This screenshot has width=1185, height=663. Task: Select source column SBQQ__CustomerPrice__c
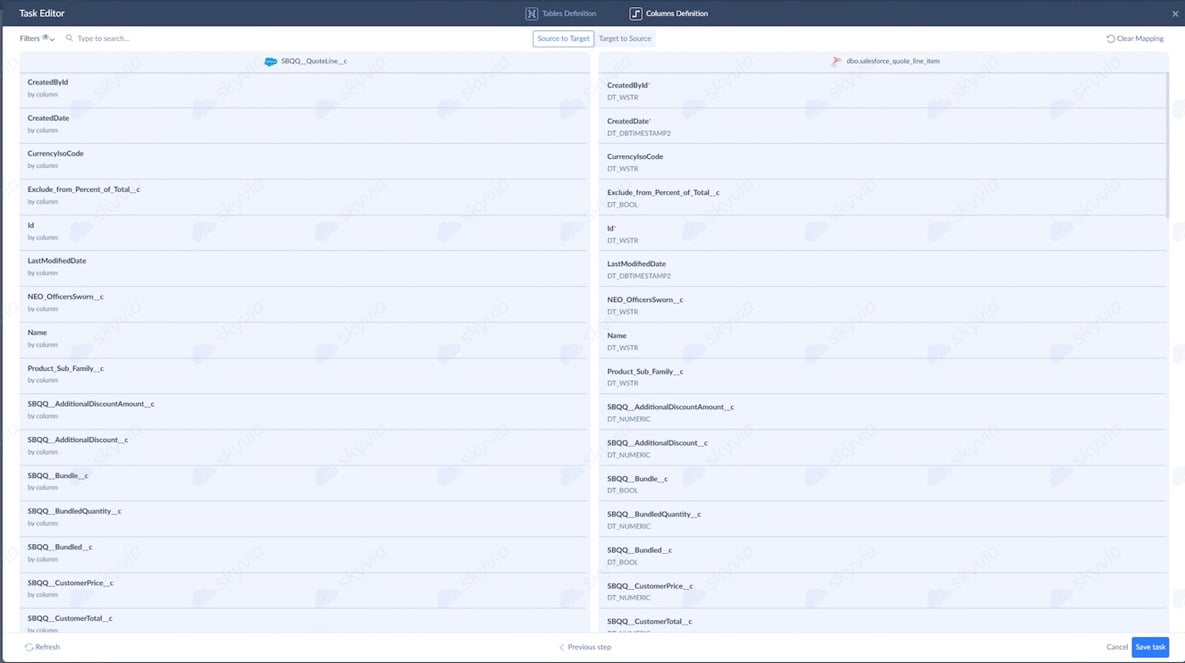[304, 590]
